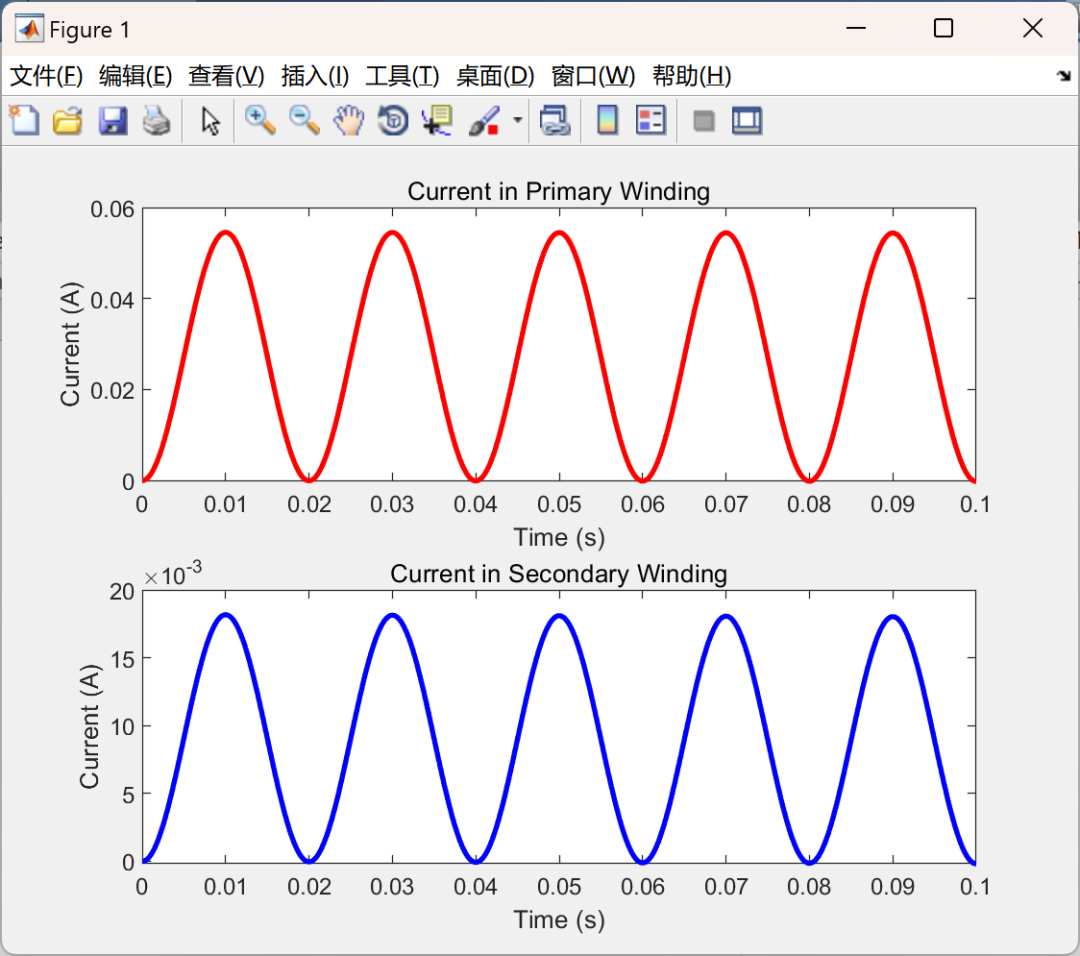Click the Hide Plot Tools icon
Viewport: 1080px width, 956px height.
tap(703, 122)
